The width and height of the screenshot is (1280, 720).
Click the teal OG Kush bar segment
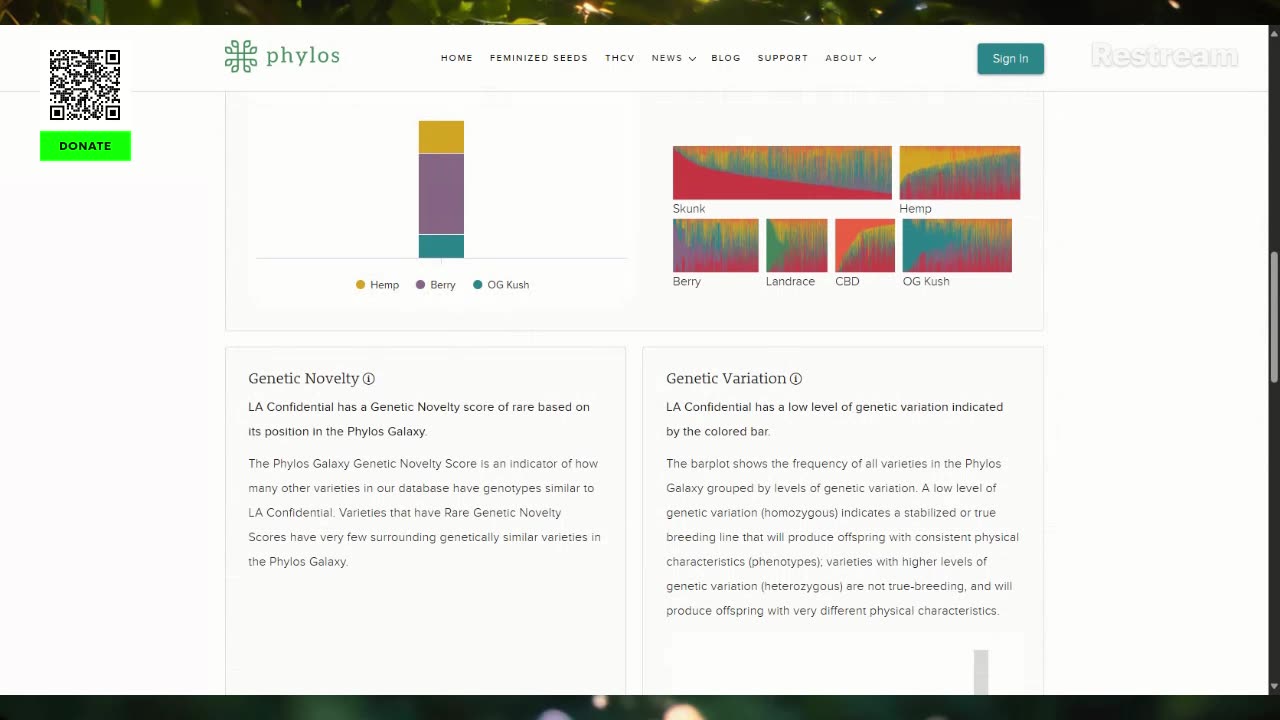441,246
